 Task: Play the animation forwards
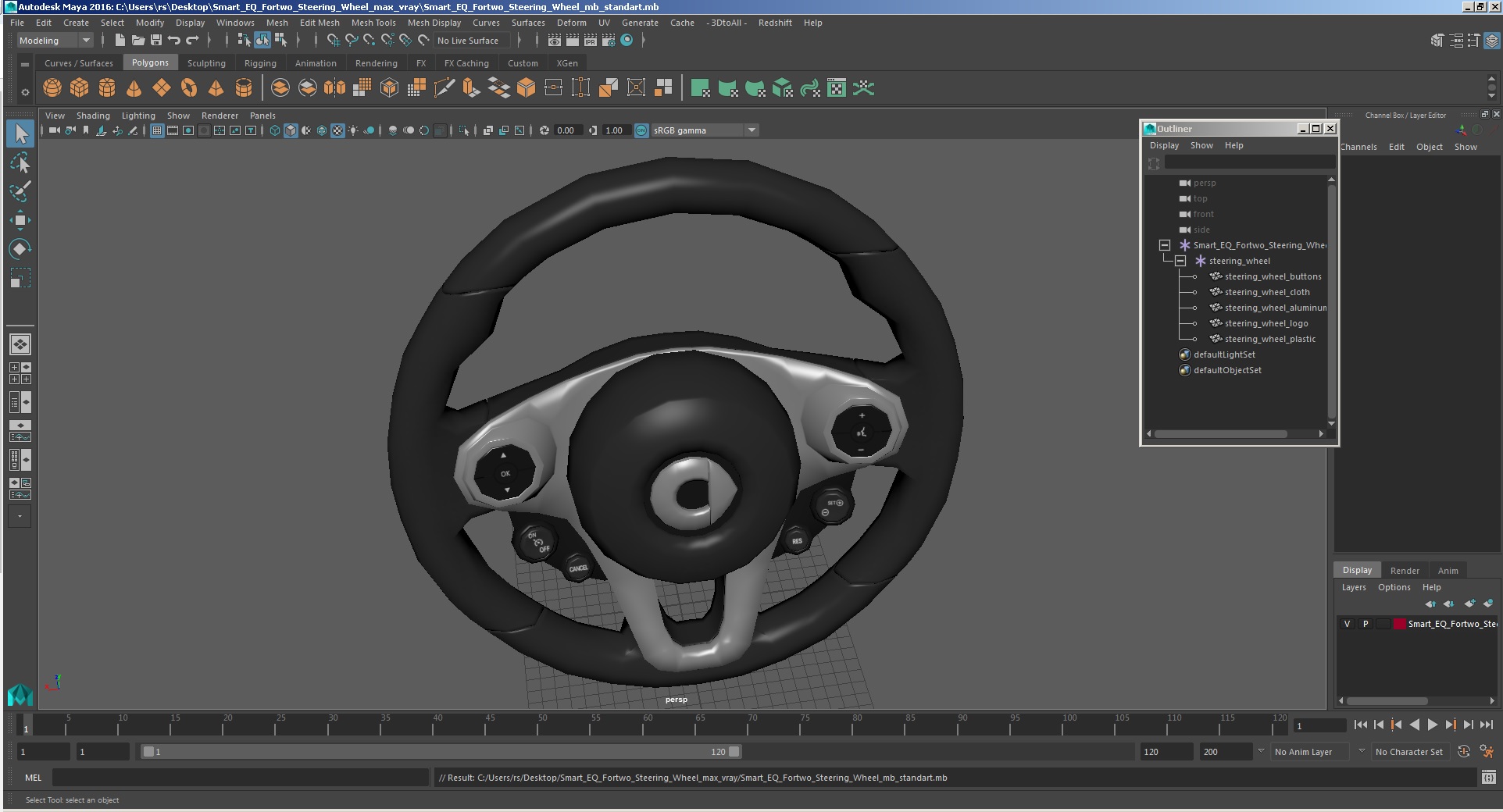tap(1432, 725)
